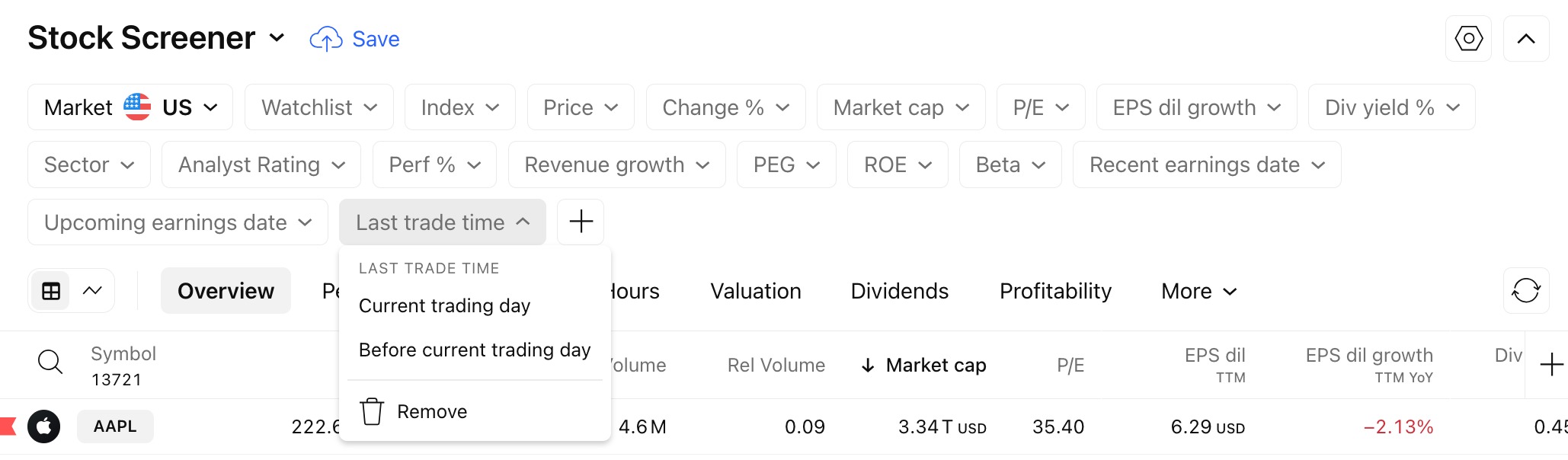The image size is (1568, 460).
Task: Collapse screener with the up-arrow button
Action: coord(1526,39)
